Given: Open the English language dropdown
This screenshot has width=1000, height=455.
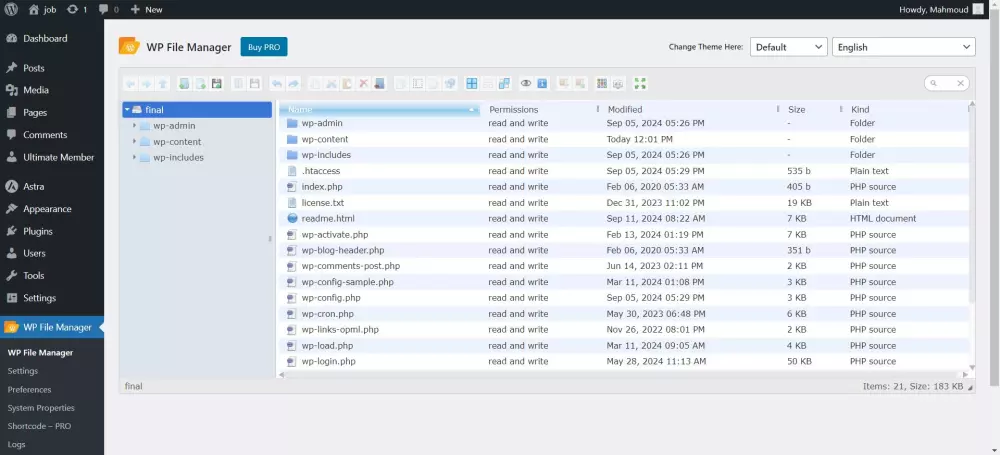Looking at the screenshot, I should (903, 47).
